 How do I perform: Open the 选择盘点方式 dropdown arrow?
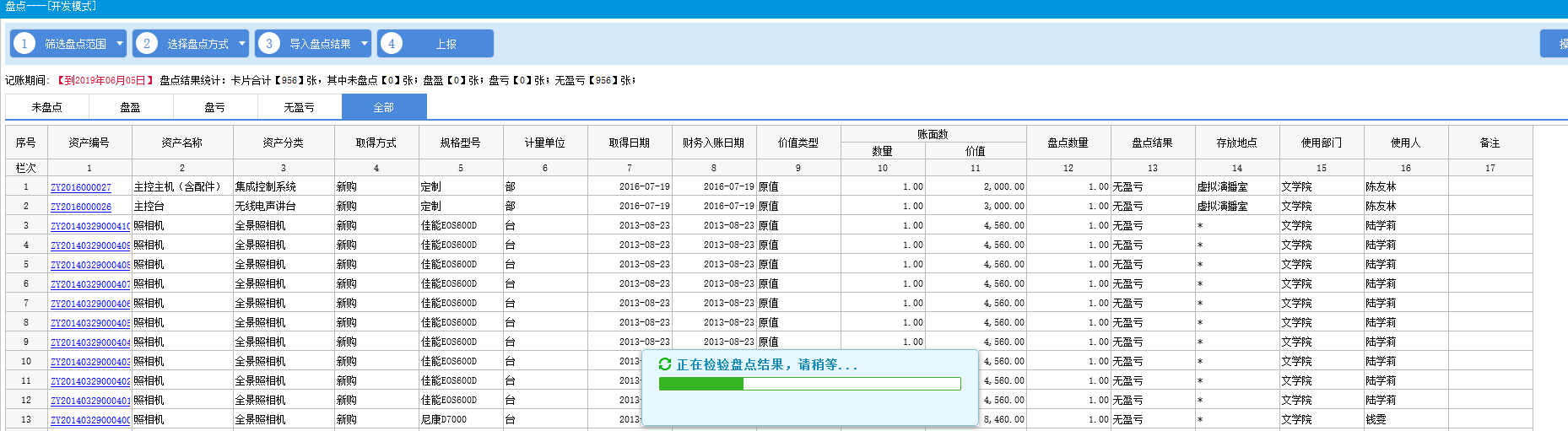[241, 44]
